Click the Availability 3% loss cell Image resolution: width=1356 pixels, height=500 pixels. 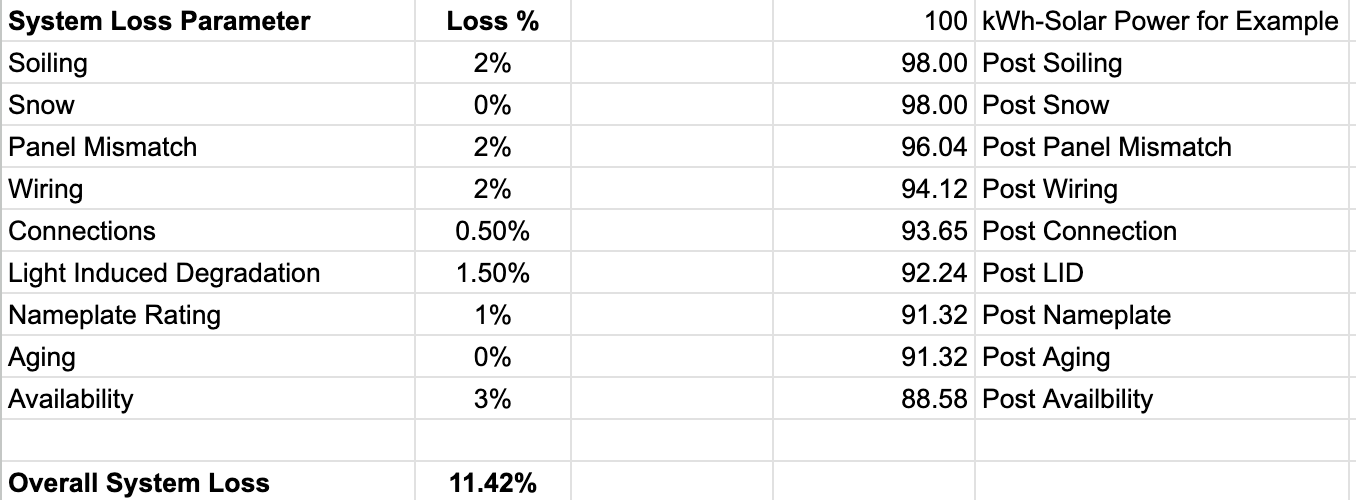pos(492,399)
